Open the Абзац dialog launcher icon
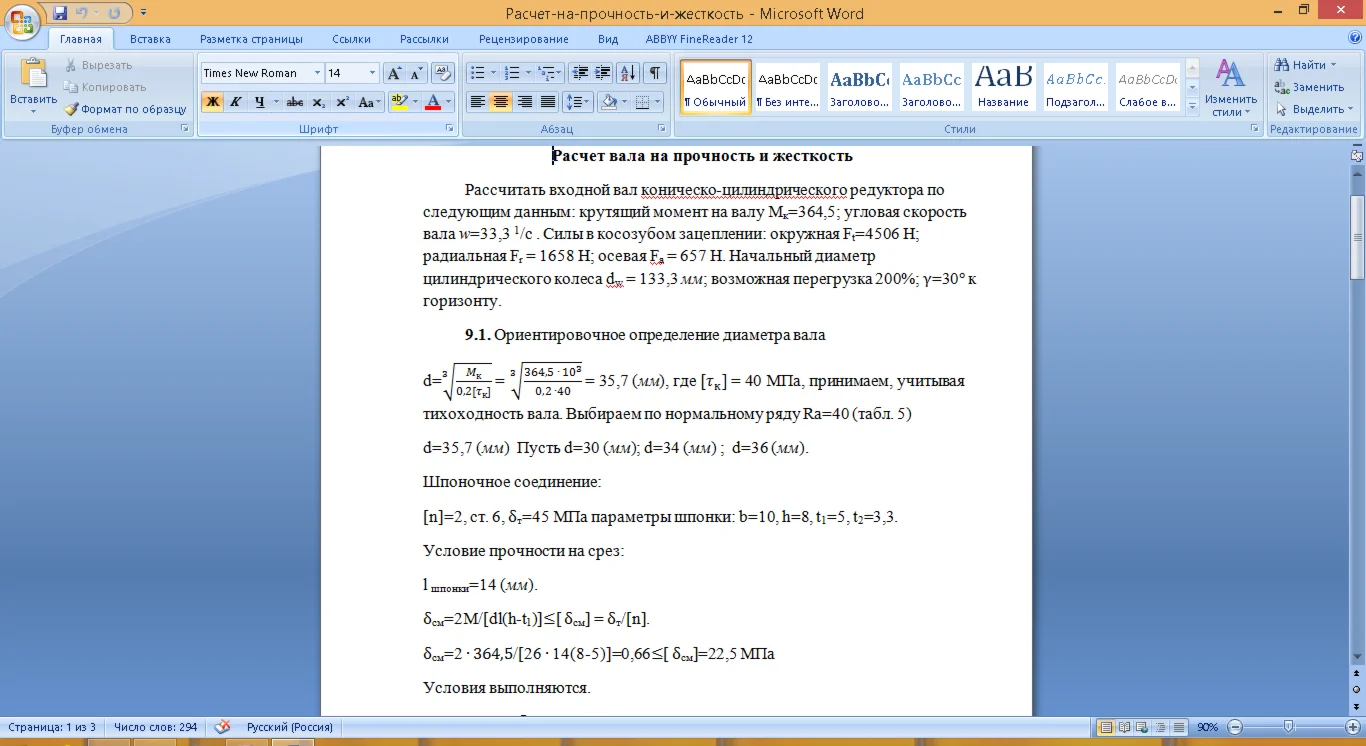The height and width of the screenshot is (746, 1366). pos(662,129)
